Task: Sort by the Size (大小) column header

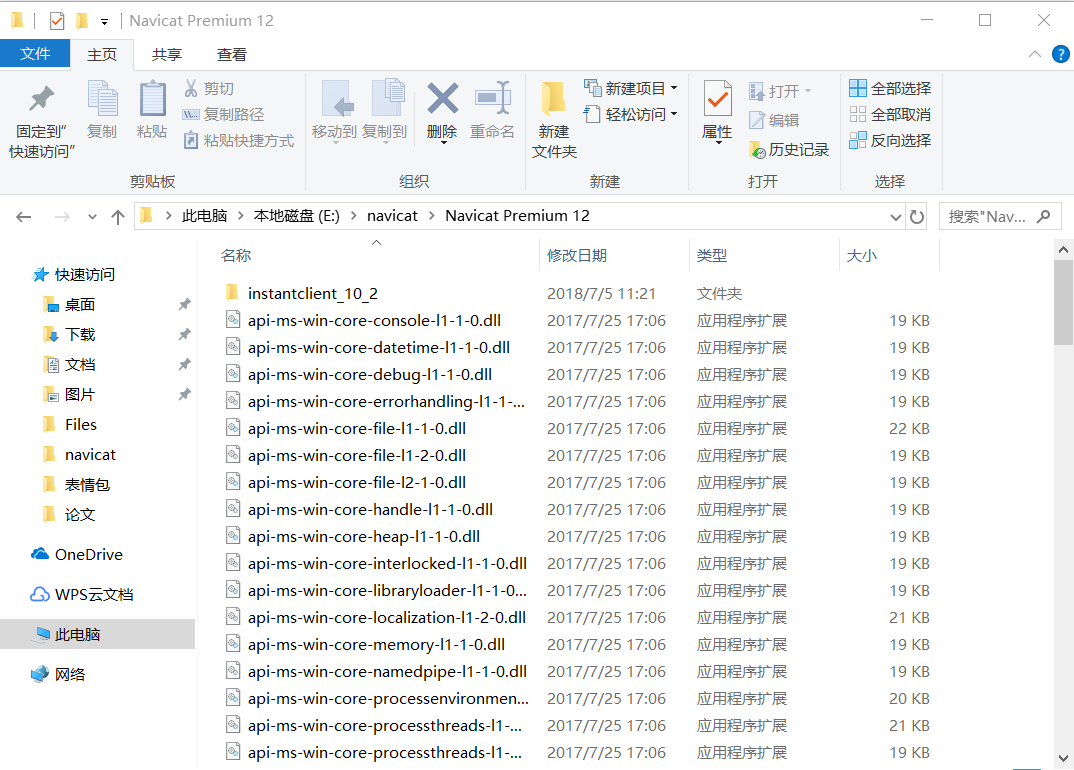Action: (861, 256)
